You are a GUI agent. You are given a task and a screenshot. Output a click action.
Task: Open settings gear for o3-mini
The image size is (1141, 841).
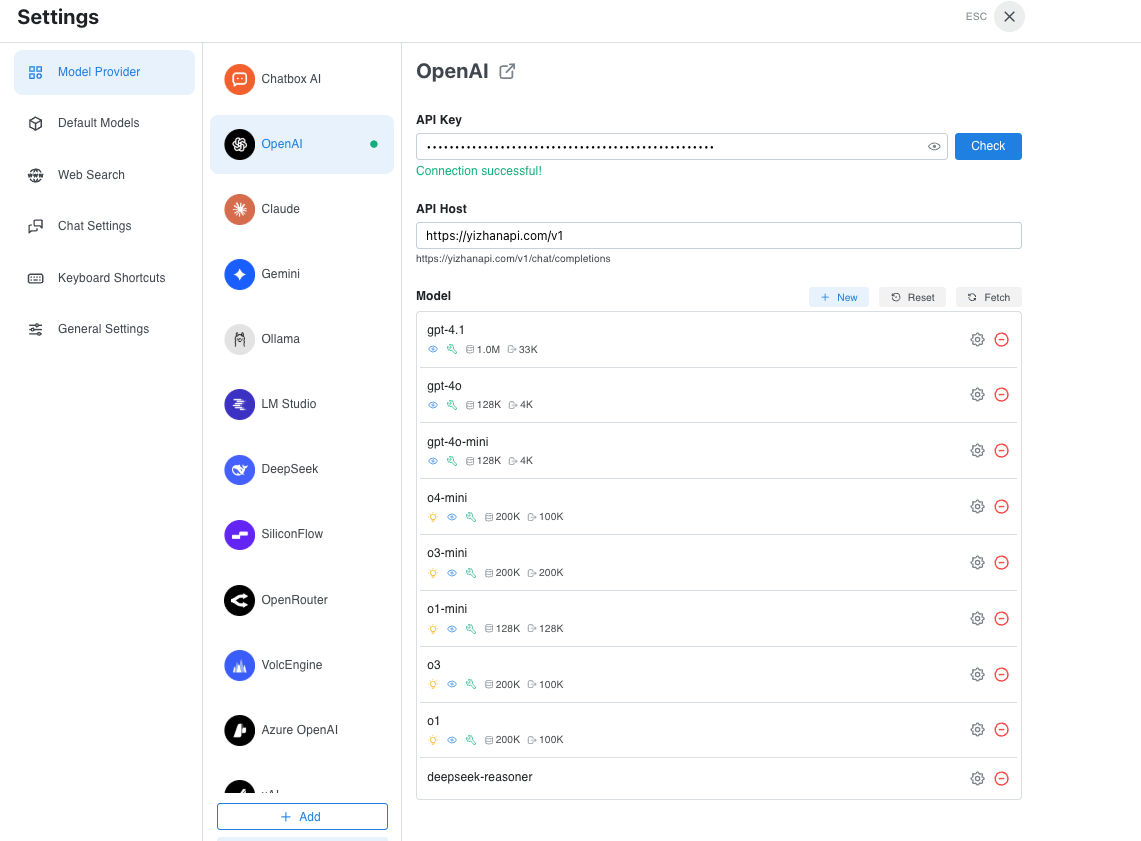click(977, 562)
